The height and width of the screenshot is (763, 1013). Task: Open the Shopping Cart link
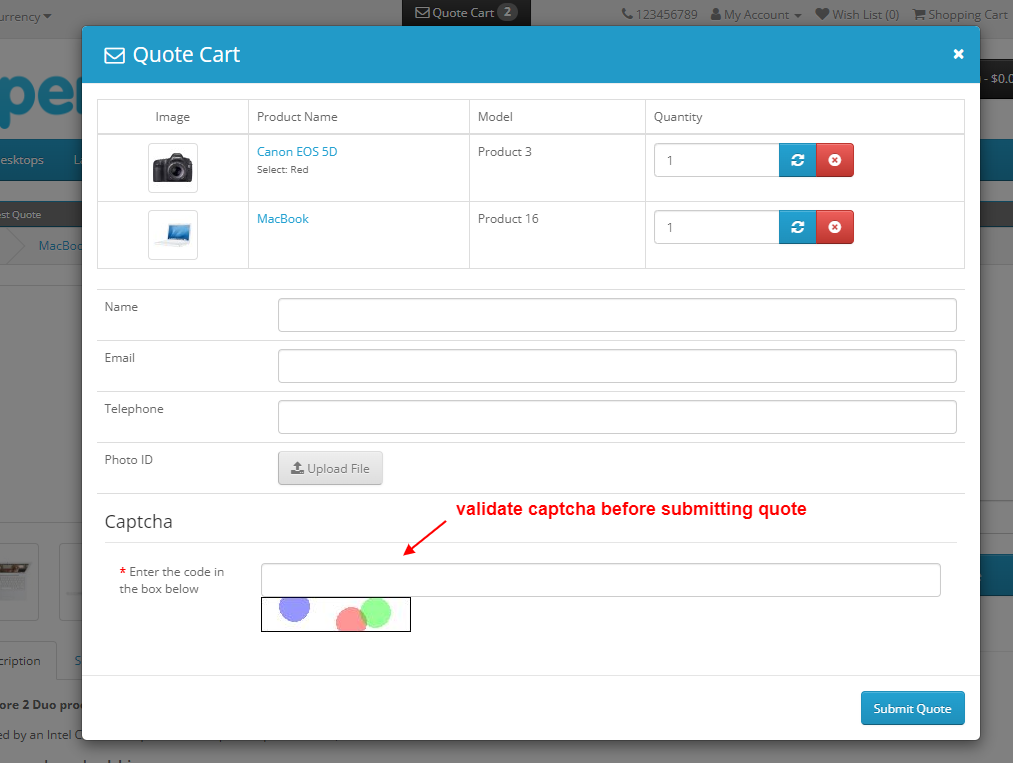pos(961,14)
